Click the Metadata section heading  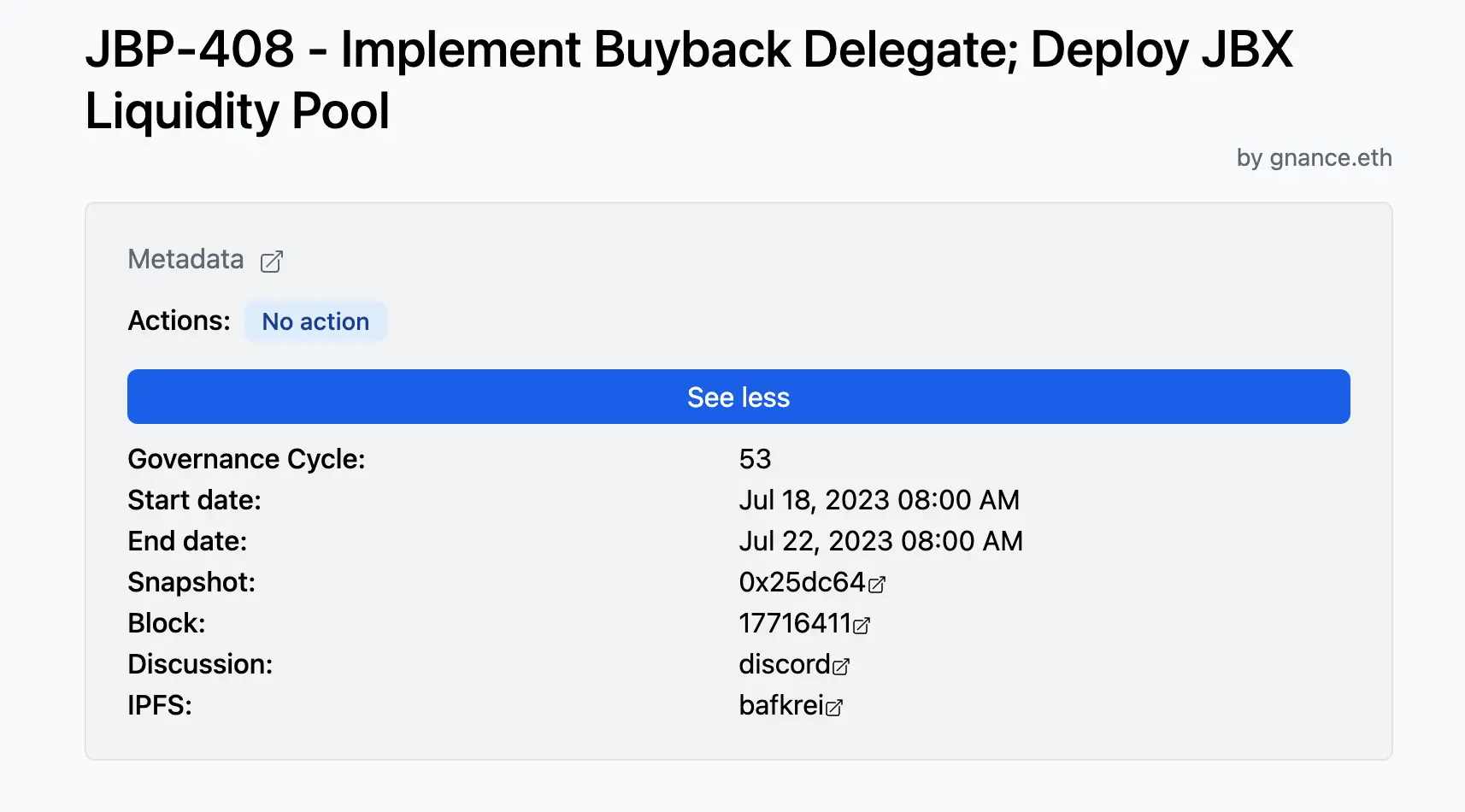(x=186, y=259)
